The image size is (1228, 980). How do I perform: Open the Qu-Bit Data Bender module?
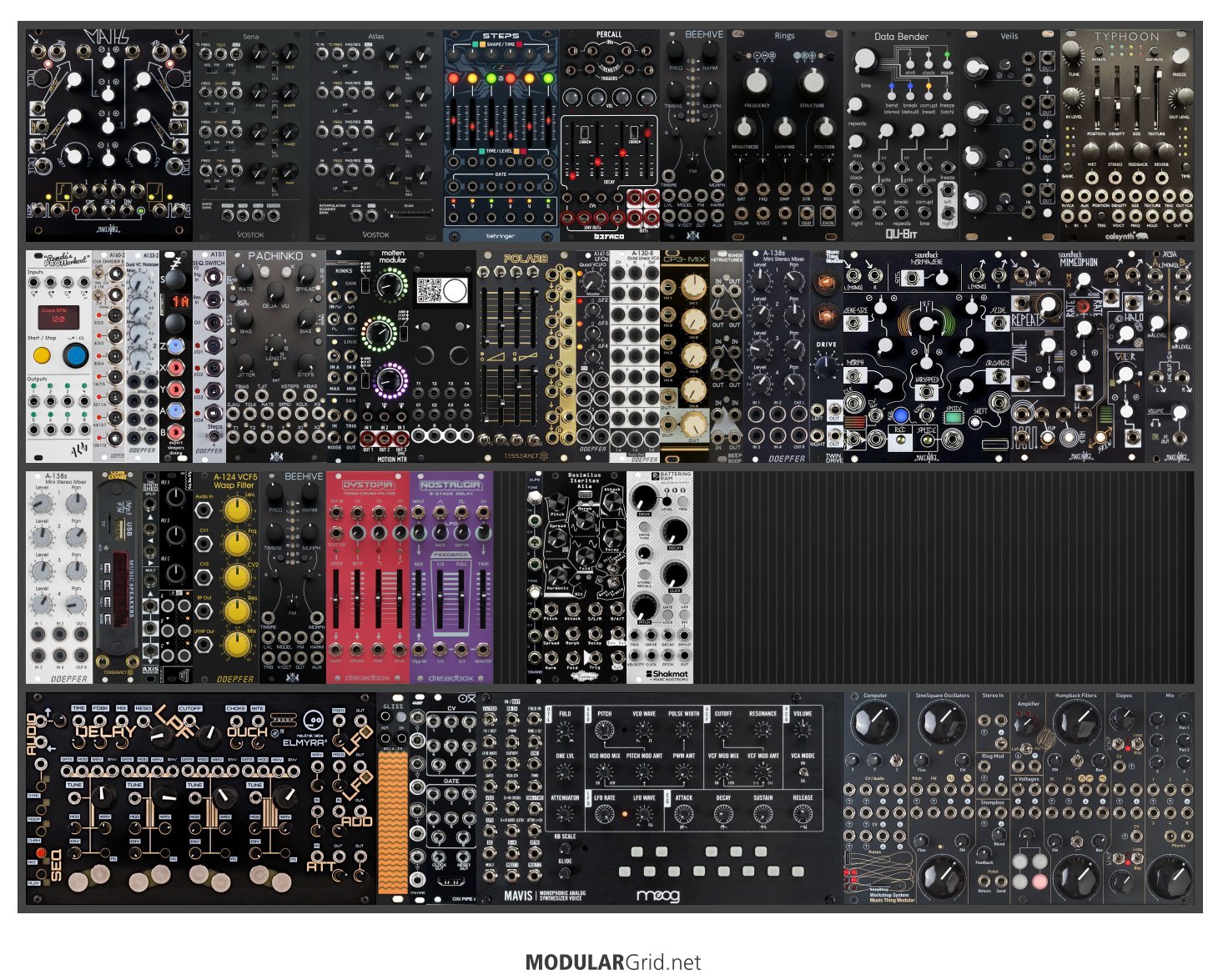point(902,135)
